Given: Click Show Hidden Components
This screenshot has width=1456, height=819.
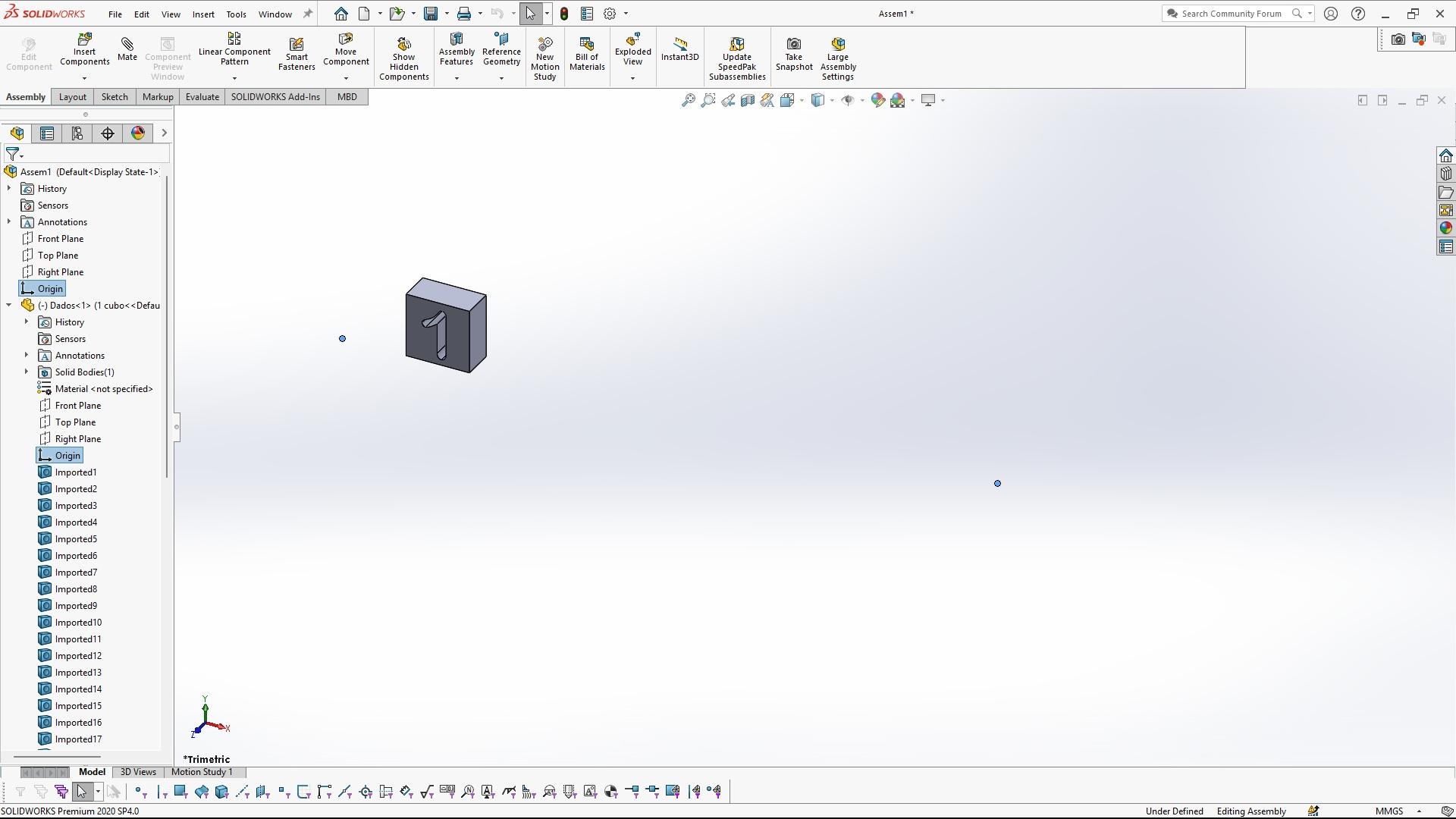Looking at the screenshot, I should point(403,58).
